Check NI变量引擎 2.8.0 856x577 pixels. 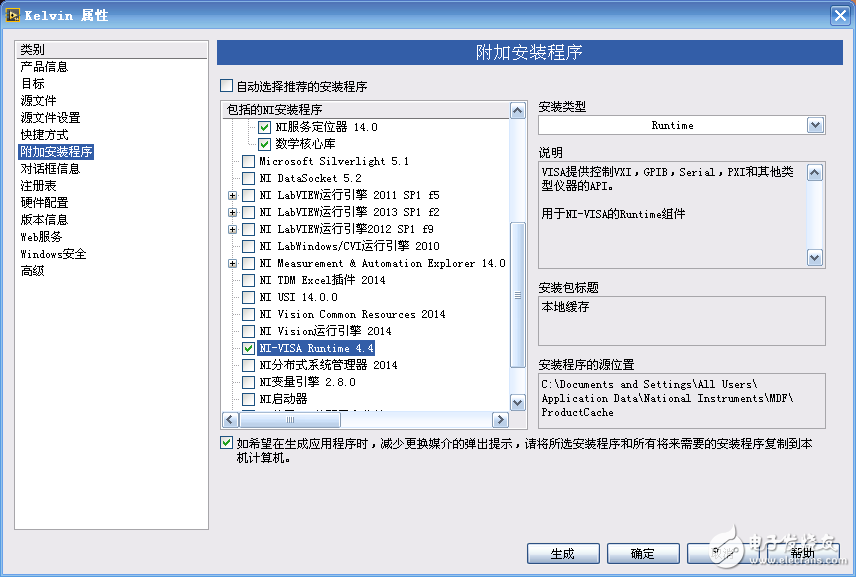[x=248, y=382]
